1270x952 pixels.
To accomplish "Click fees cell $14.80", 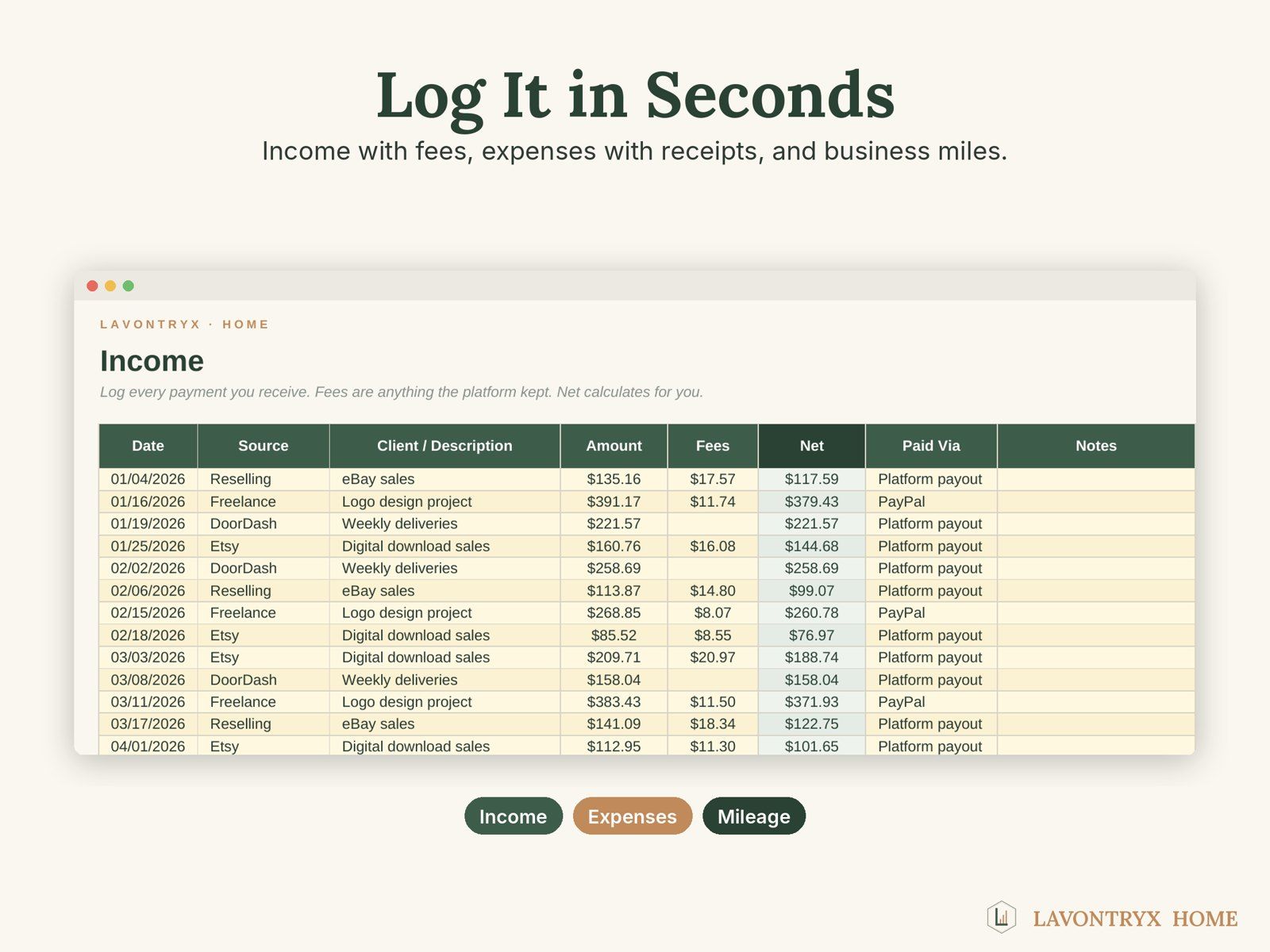I will tap(713, 590).
